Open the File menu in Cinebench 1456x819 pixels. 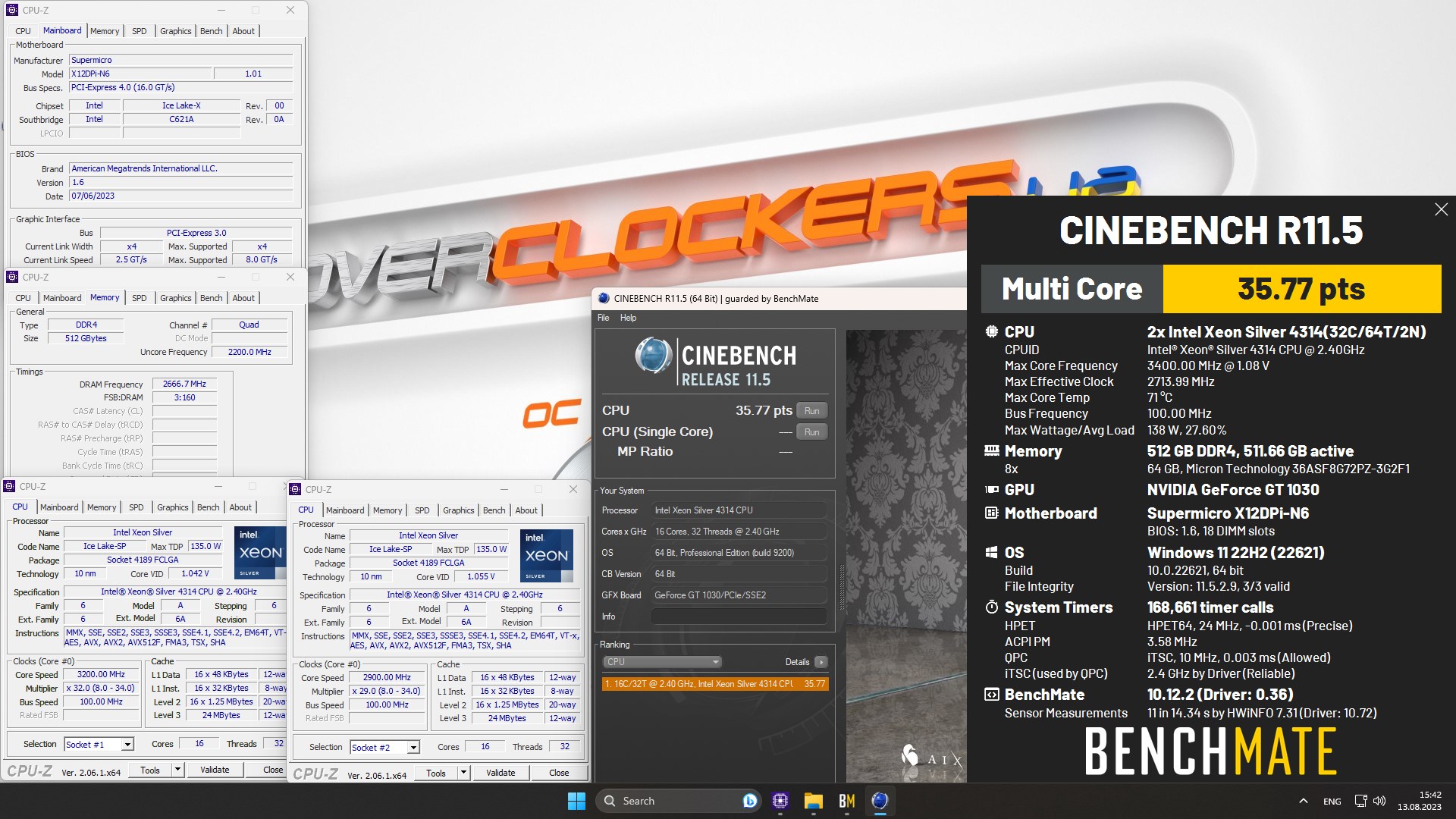[x=603, y=318]
